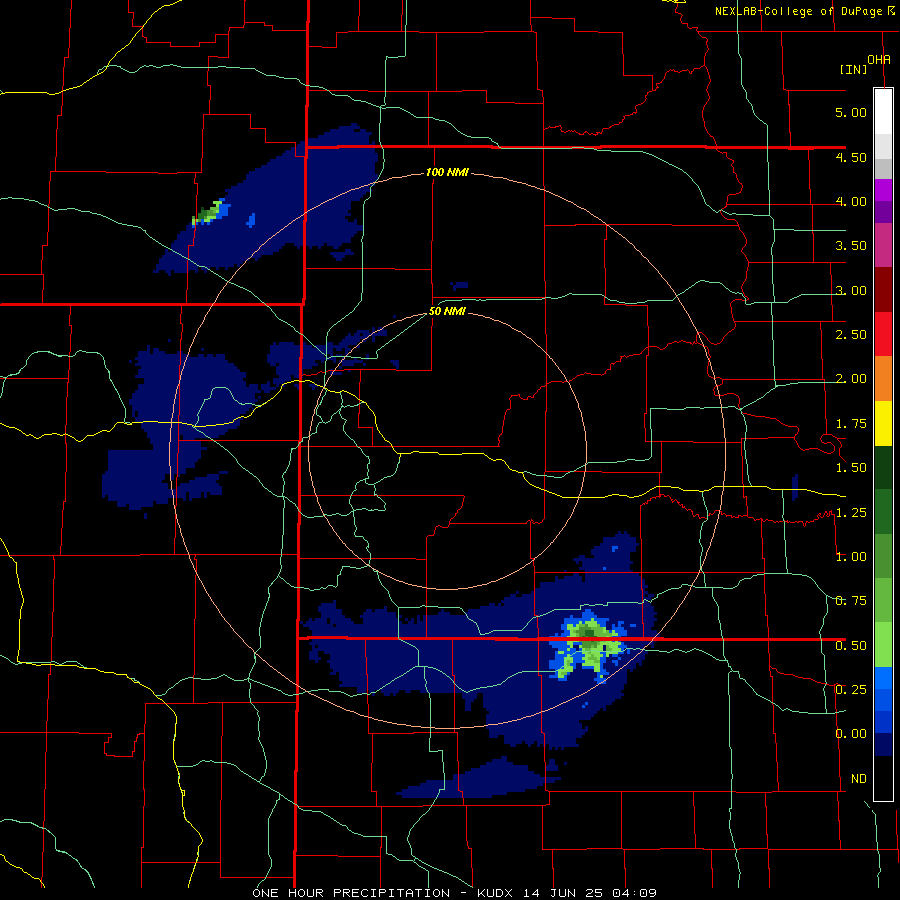Click the NEXLAB-College of DuPage label
Viewport: 900px width, 900px height.
pos(798,11)
